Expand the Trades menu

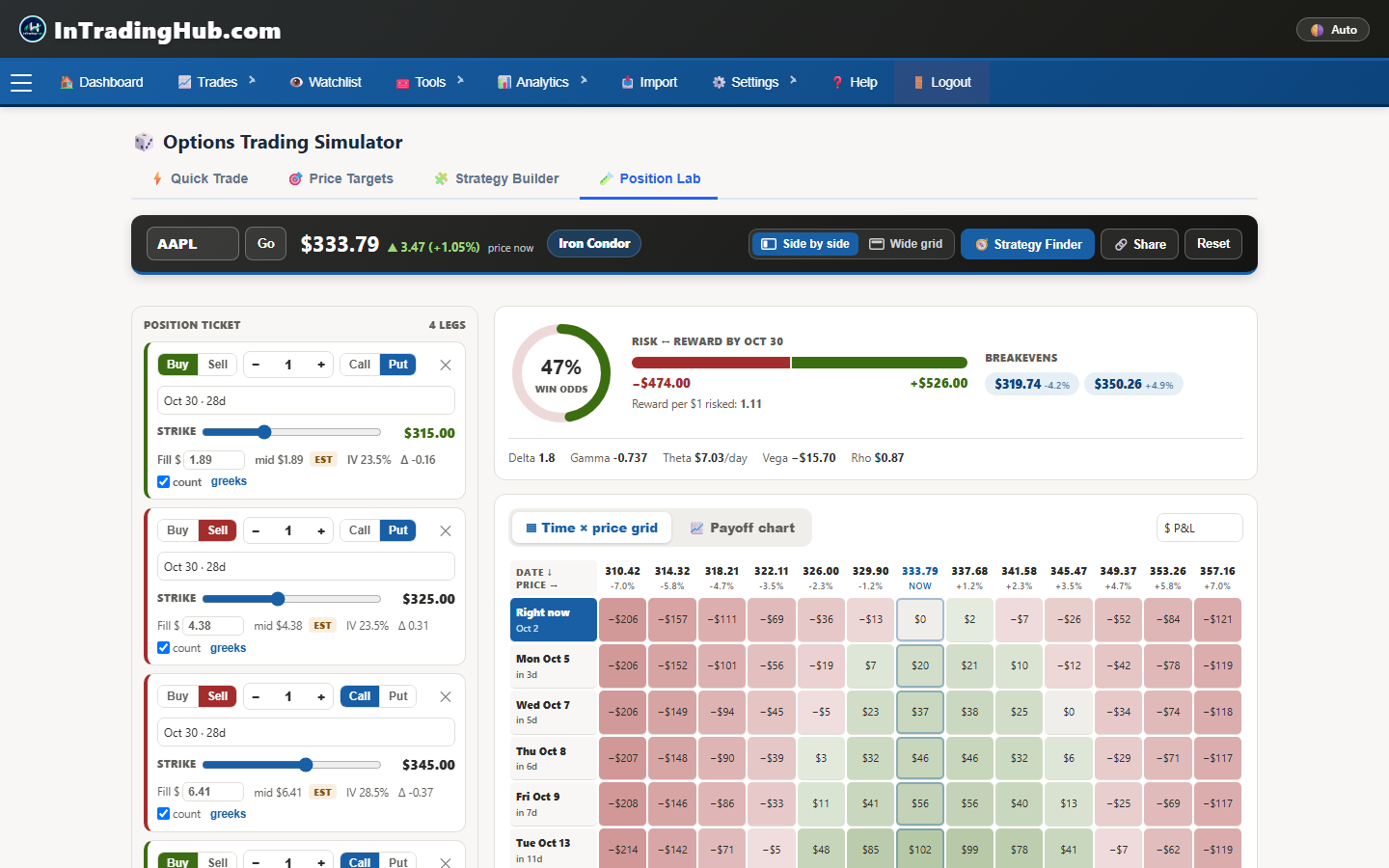pyautogui.click(x=217, y=82)
